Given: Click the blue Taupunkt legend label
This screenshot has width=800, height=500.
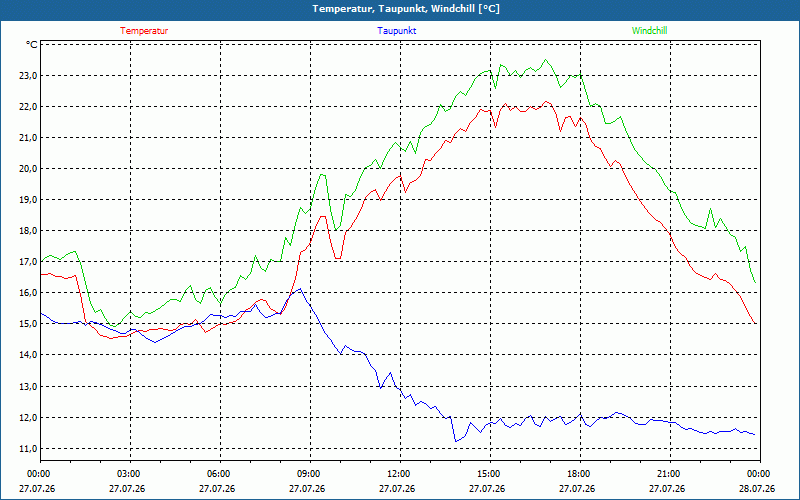Looking at the screenshot, I should click(396, 31).
